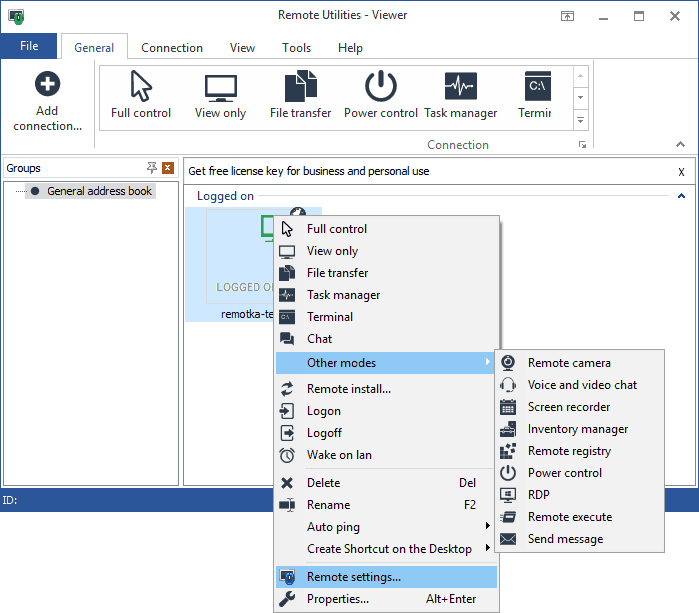699x613 pixels.
Task: Toggle the Groups panel pin icon
Action: tap(152, 168)
